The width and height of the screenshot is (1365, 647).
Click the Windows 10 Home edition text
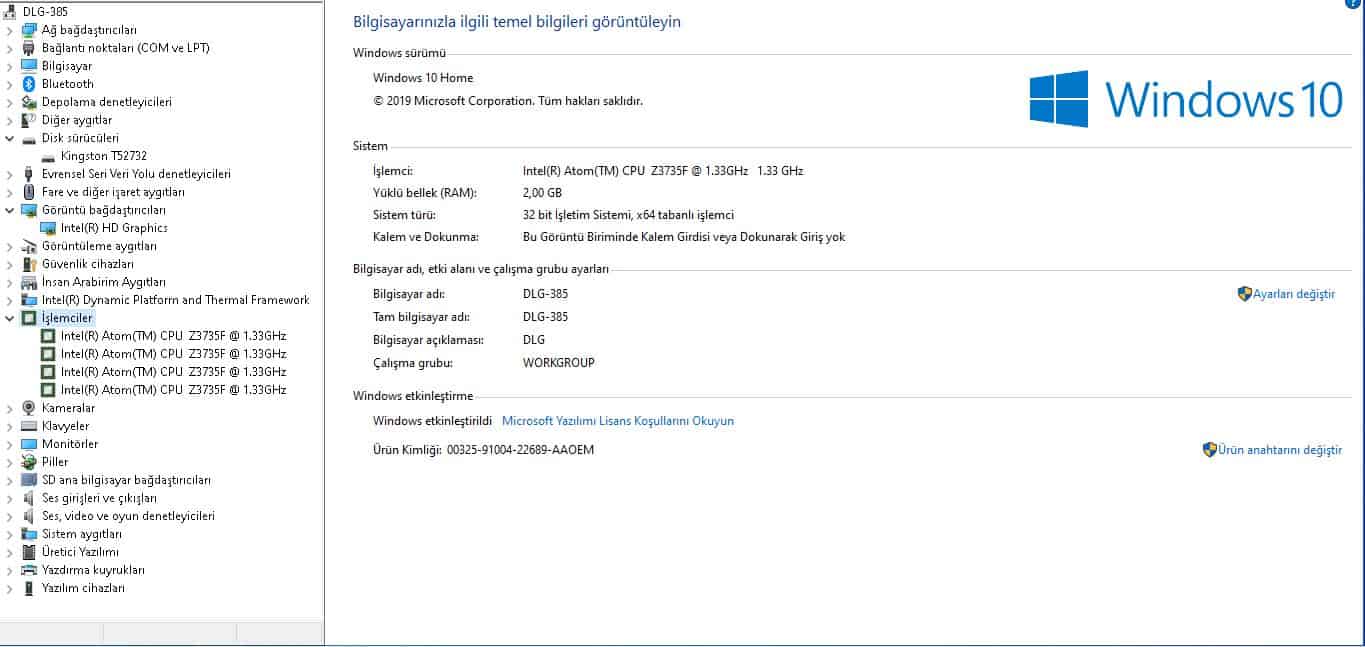coord(423,78)
